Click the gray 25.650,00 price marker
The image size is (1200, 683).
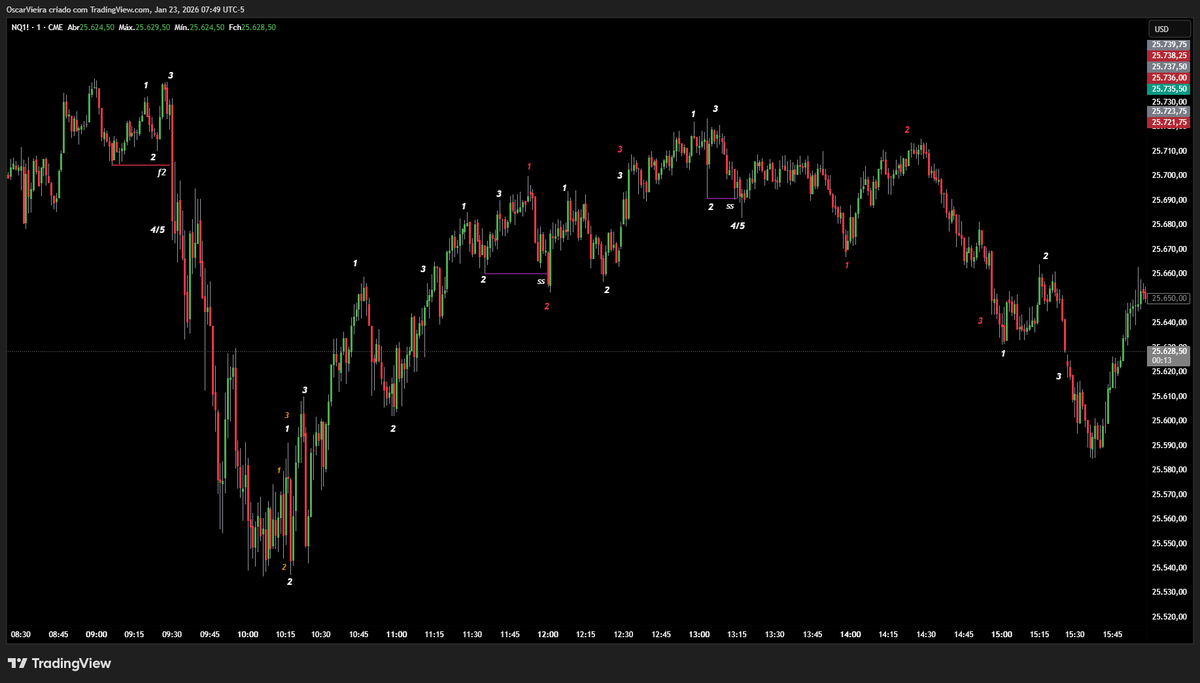click(1168, 298)
